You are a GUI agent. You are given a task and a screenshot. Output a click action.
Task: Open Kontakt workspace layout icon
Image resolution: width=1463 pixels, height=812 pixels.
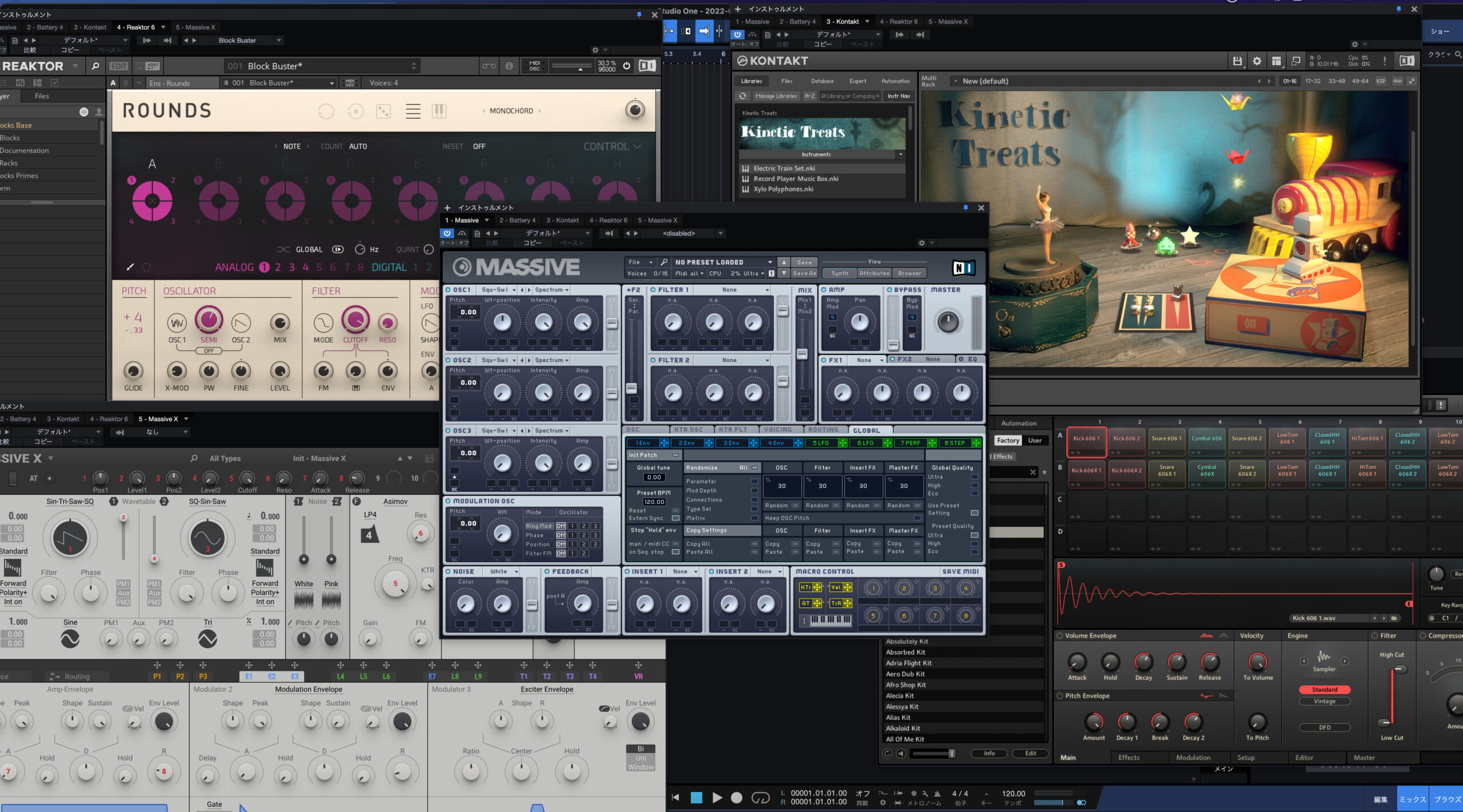click(x=1276, y=61)
